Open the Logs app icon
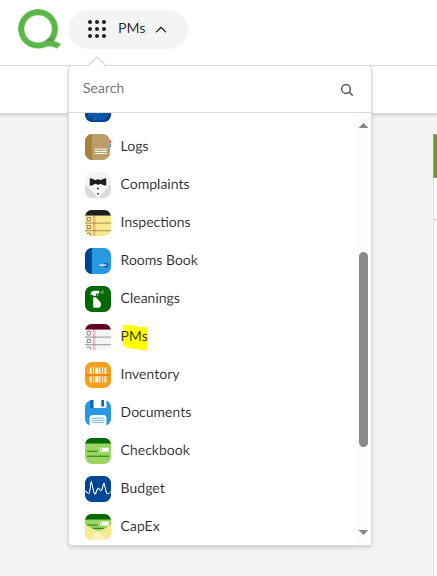Viewport: 437px width, 576px height. [98, 147]
